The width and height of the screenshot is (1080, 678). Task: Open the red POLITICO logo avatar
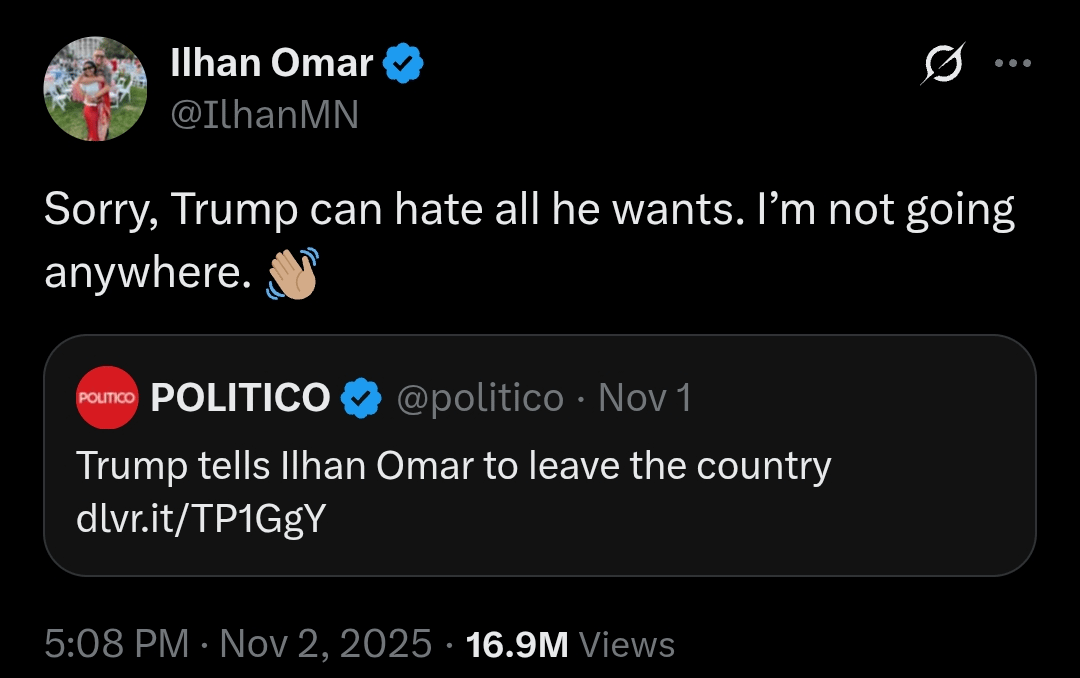pos(106,398)
